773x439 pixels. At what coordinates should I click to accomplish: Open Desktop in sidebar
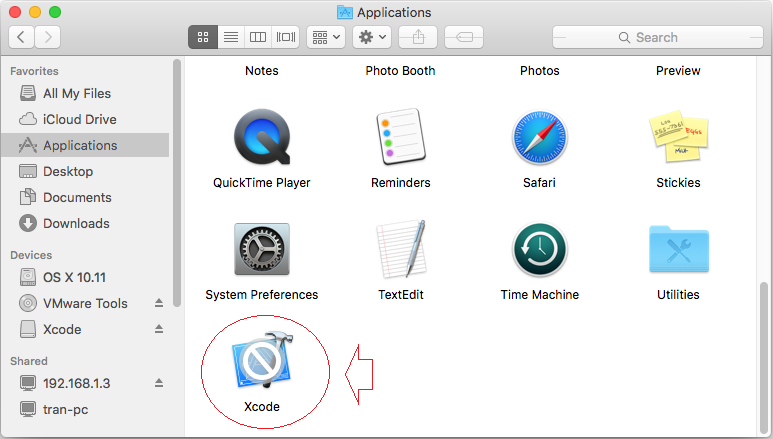pyautogui.click(x=85, y=171)
